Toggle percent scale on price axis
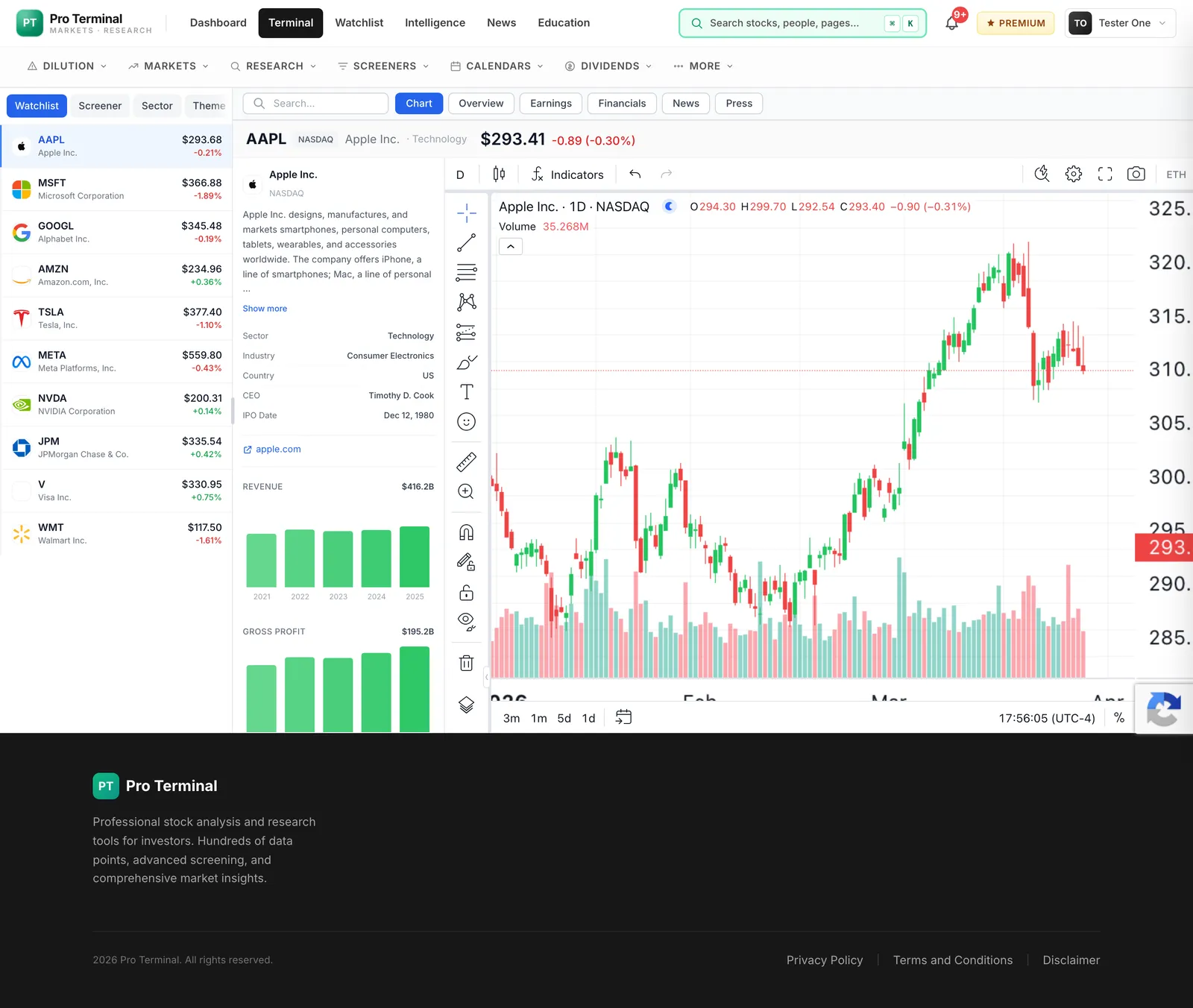Image resolution: width=1193 pixels, height=1008 pixels. tap(1119, 717)
